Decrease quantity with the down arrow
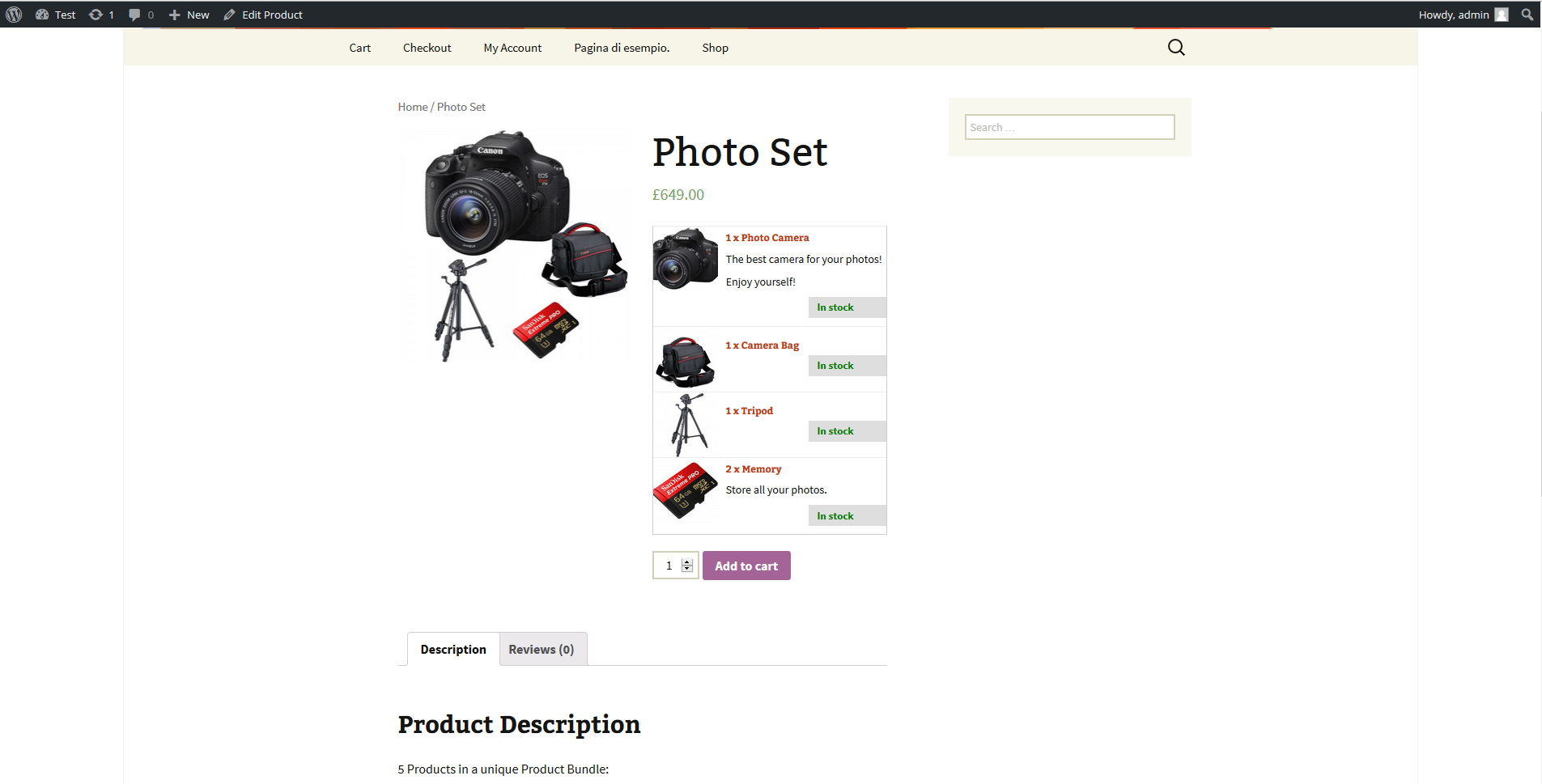Image resolution: width=1542 pixels, height=784 pixels. pos(687,570)
